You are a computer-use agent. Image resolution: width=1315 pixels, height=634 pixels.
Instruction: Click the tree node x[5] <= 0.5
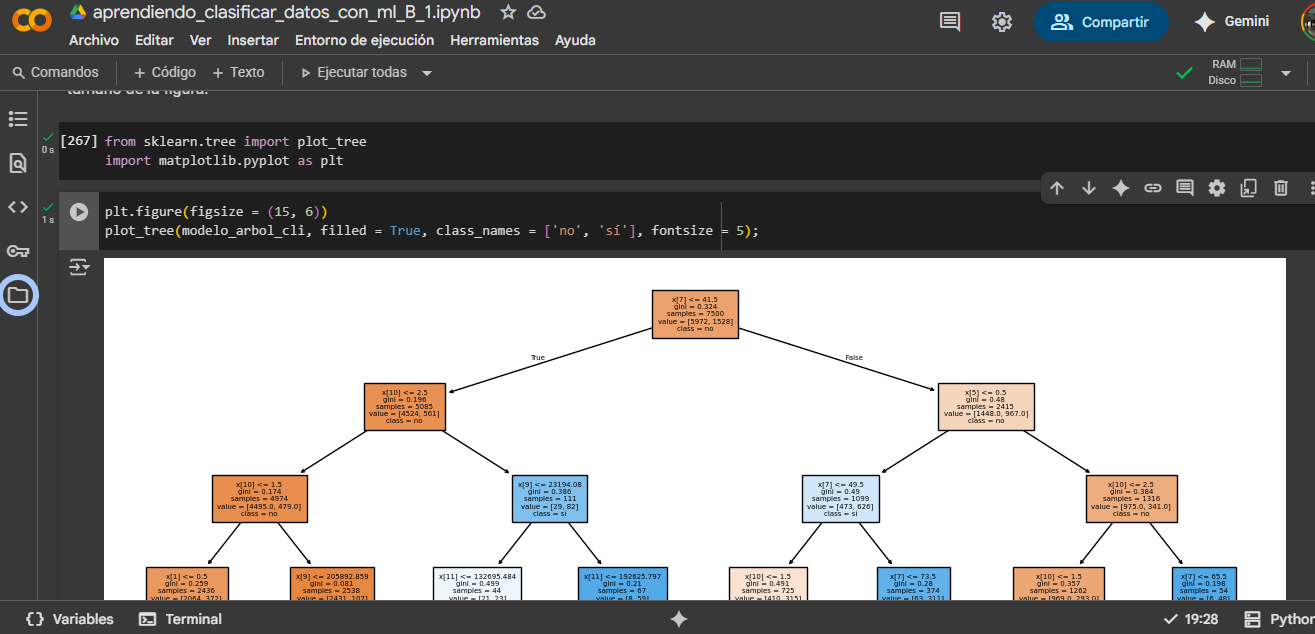click(x=985, y=406)
